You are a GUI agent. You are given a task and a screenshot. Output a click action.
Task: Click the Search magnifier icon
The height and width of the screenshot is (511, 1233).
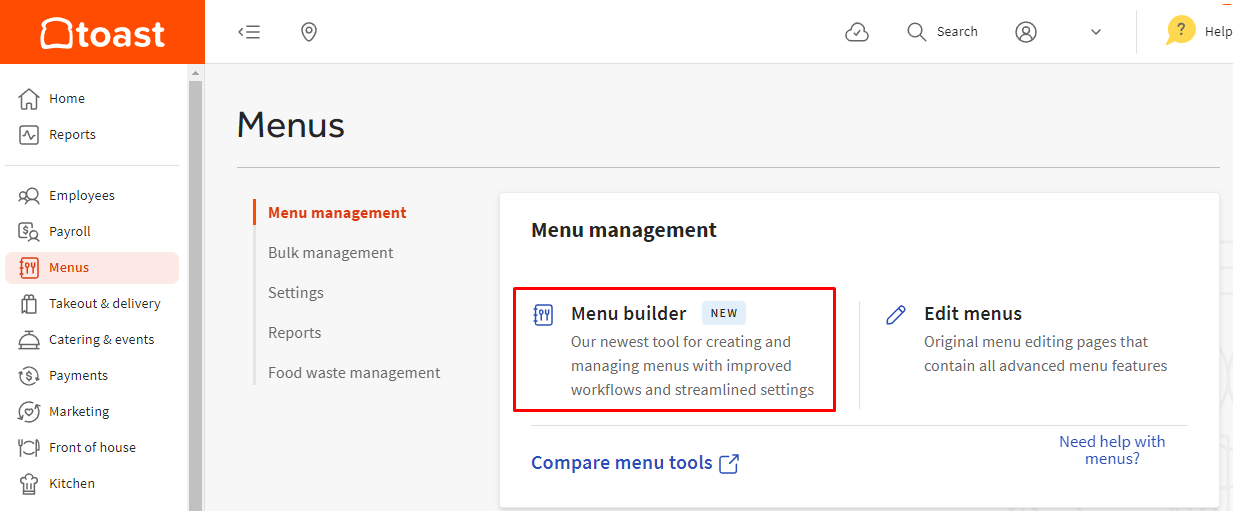click(x=916, y=32)
